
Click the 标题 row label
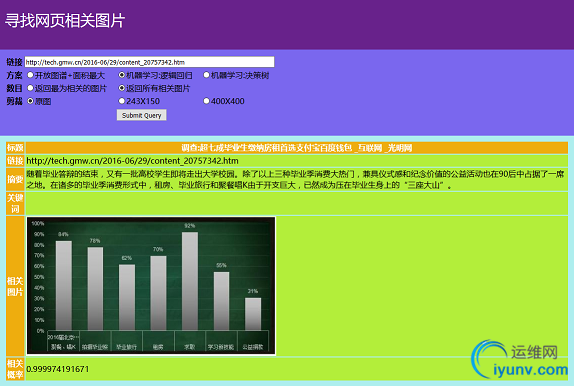(15, 148)
